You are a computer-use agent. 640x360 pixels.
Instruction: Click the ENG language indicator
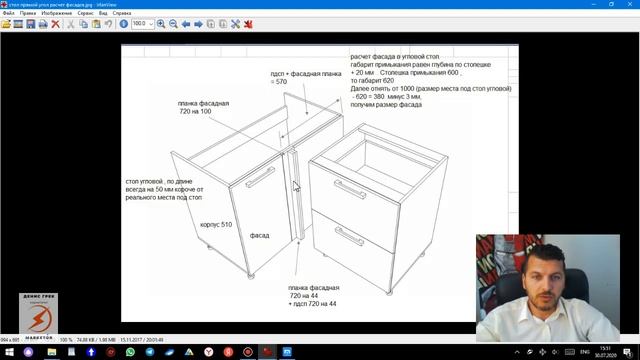tap(584, 352)
